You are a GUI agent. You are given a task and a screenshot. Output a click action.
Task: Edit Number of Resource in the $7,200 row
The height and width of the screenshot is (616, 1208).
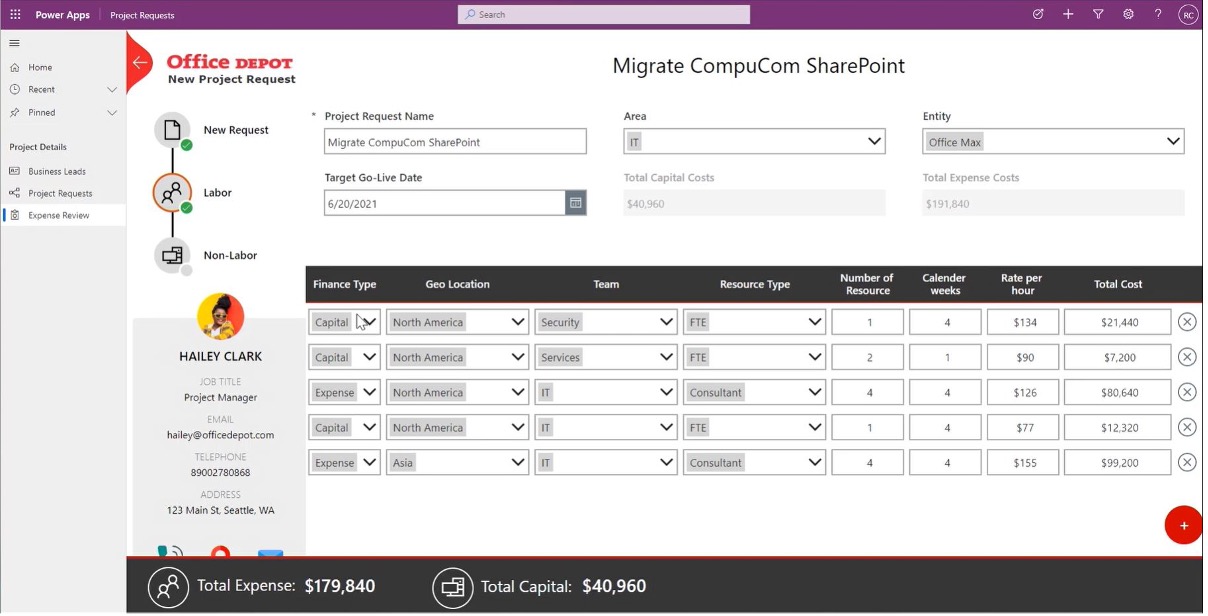tap(868, 357)
